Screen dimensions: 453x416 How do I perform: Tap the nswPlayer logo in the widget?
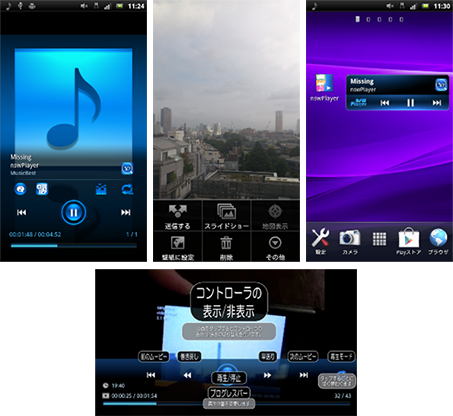(359, 103)
